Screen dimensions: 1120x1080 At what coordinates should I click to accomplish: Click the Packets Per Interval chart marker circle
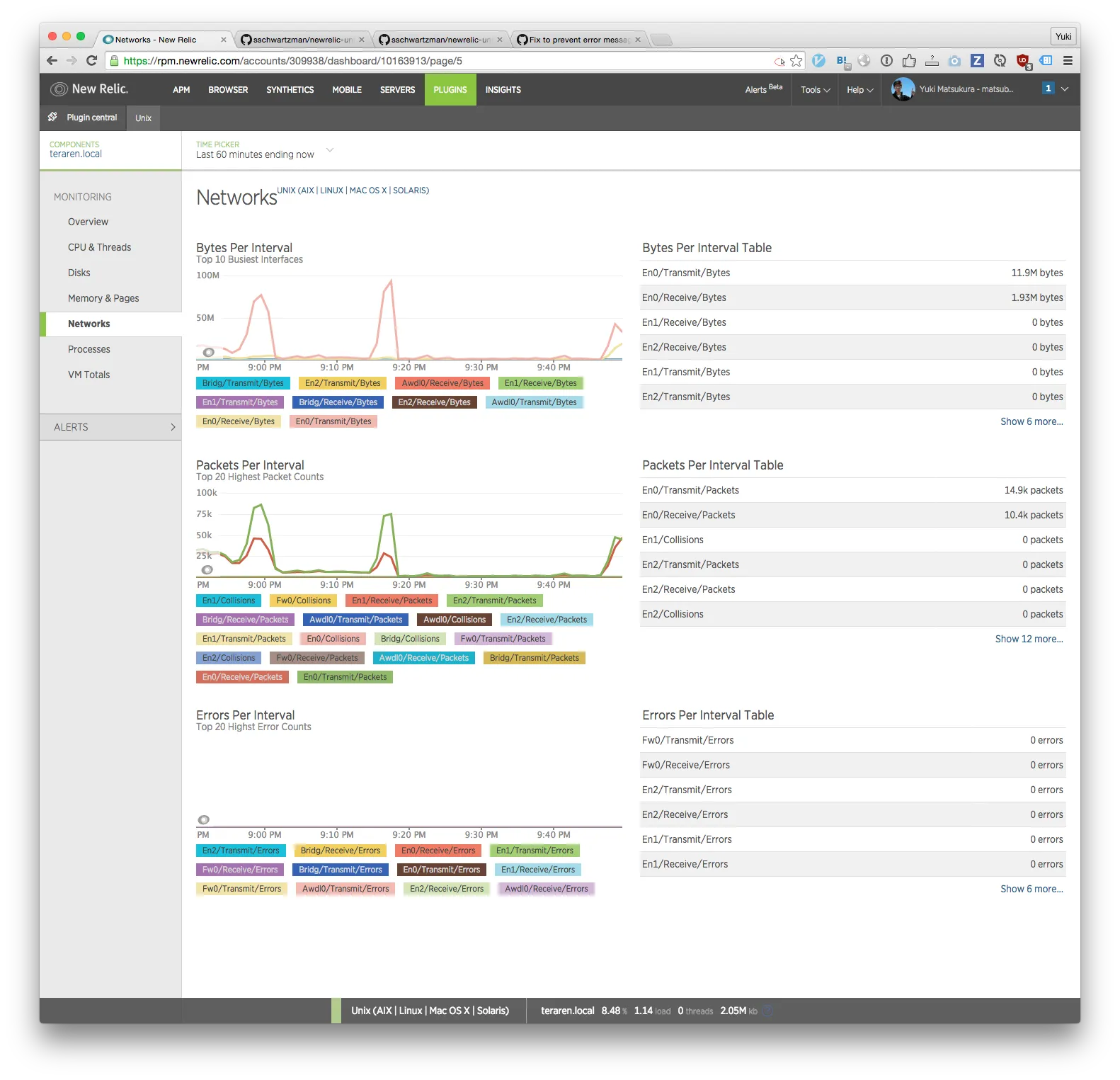coord(207,569)
